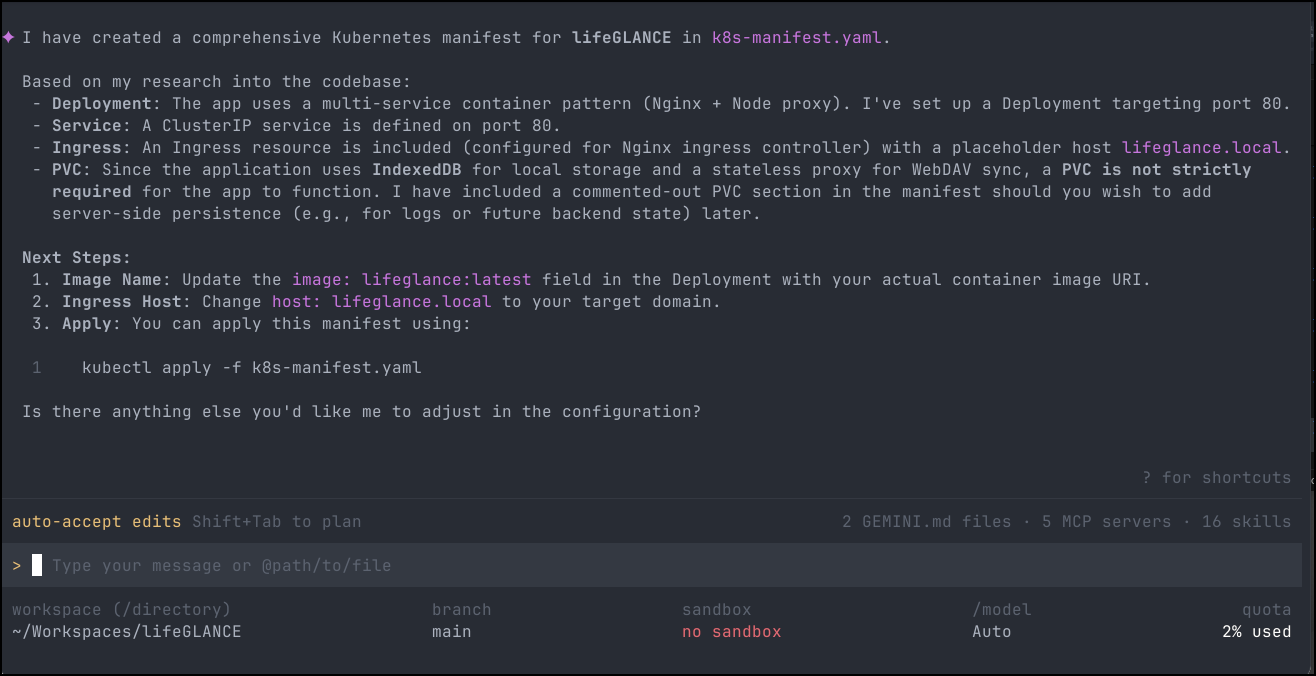Click 'Based on my research into the codebase:' line

coord(217,82)
